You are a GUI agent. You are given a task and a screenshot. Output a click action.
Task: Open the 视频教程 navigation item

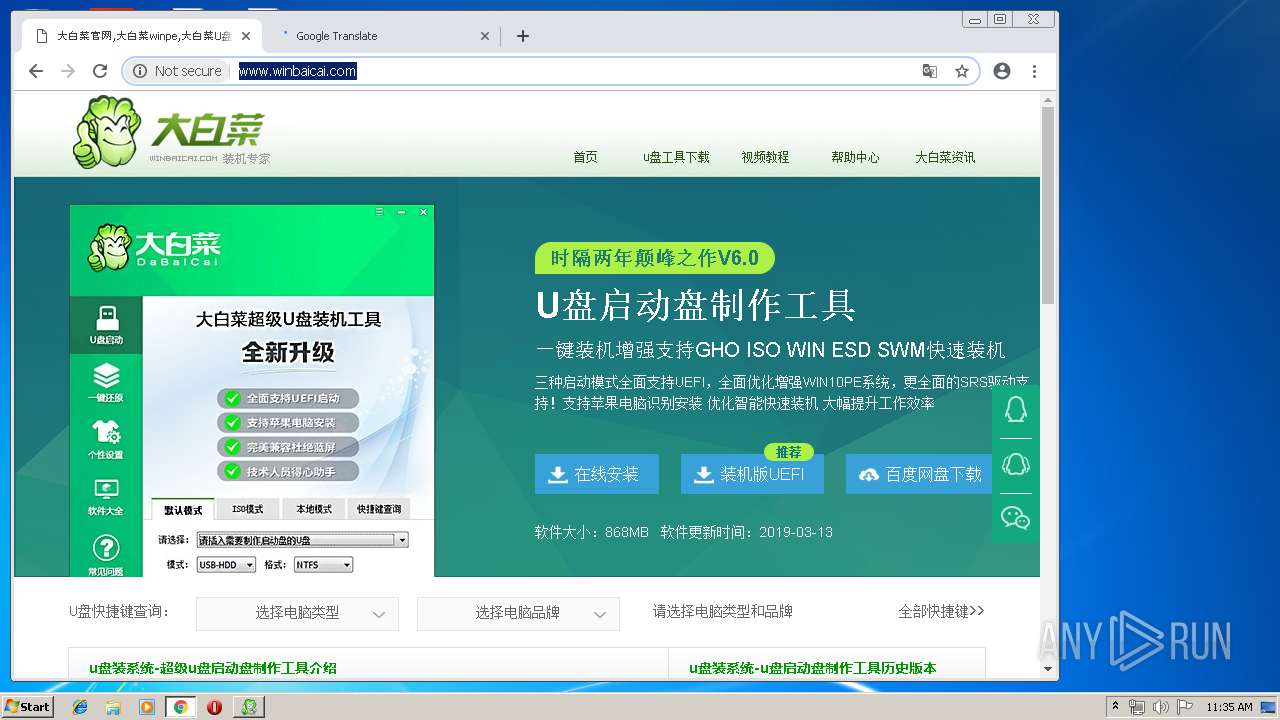(765, 157)
